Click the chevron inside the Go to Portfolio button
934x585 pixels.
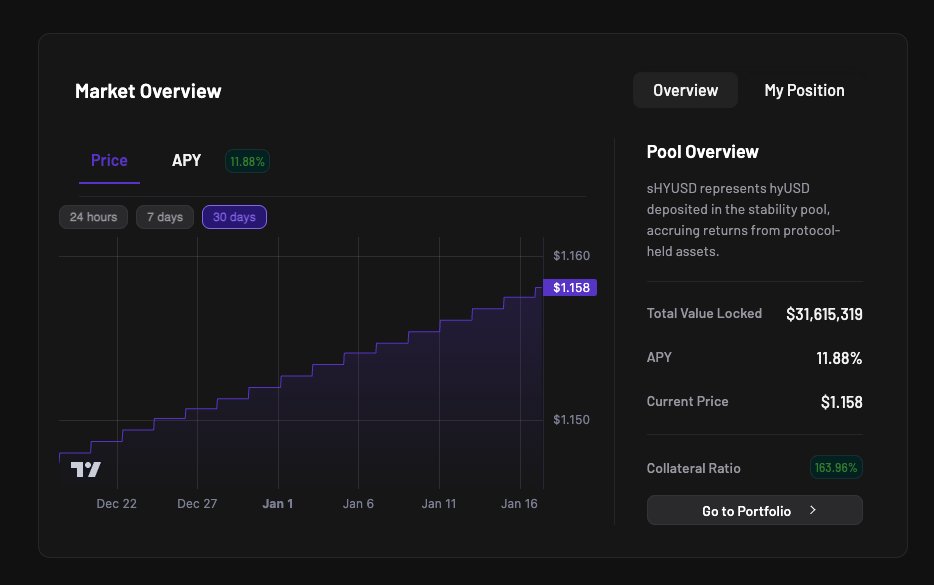811,510
